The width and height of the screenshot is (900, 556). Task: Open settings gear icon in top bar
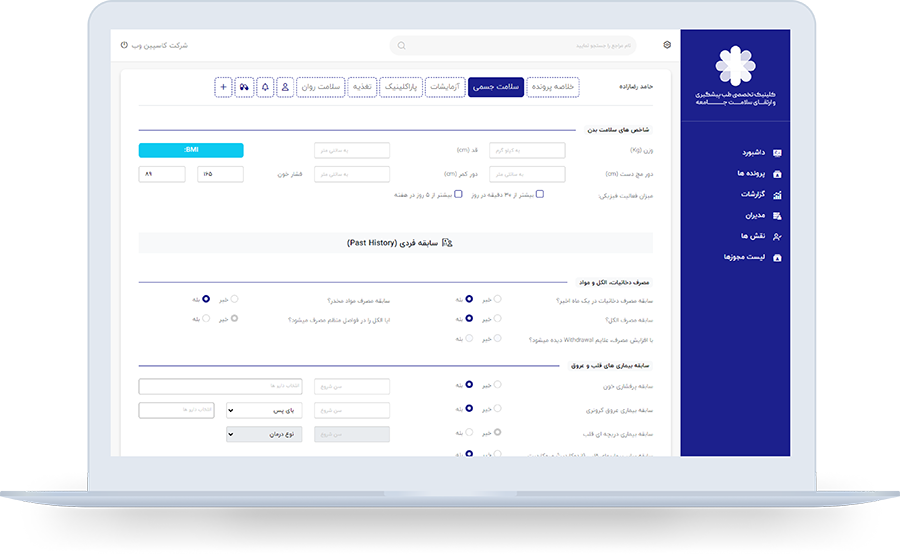click(667, 45)
